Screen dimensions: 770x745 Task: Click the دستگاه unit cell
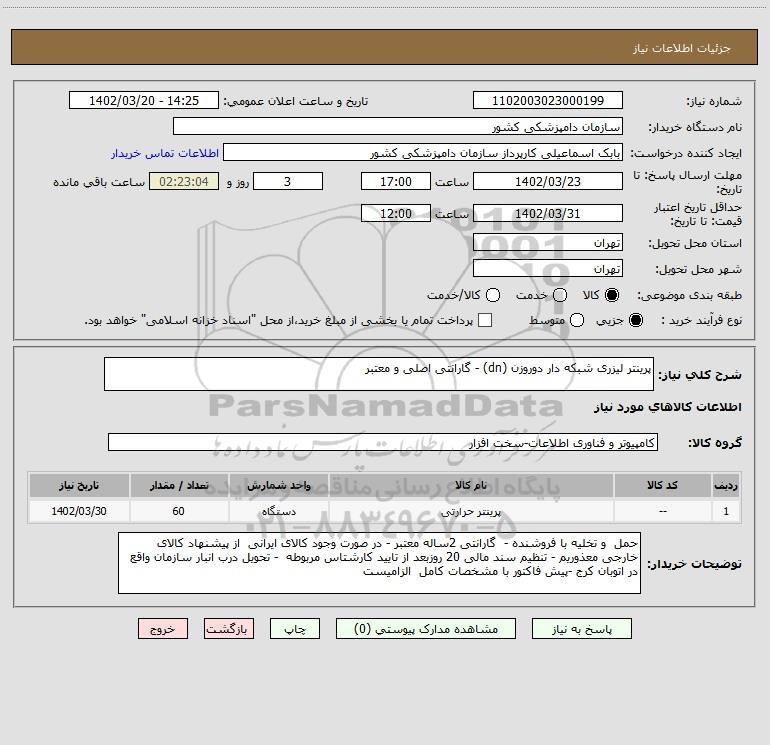coord(278,511)
